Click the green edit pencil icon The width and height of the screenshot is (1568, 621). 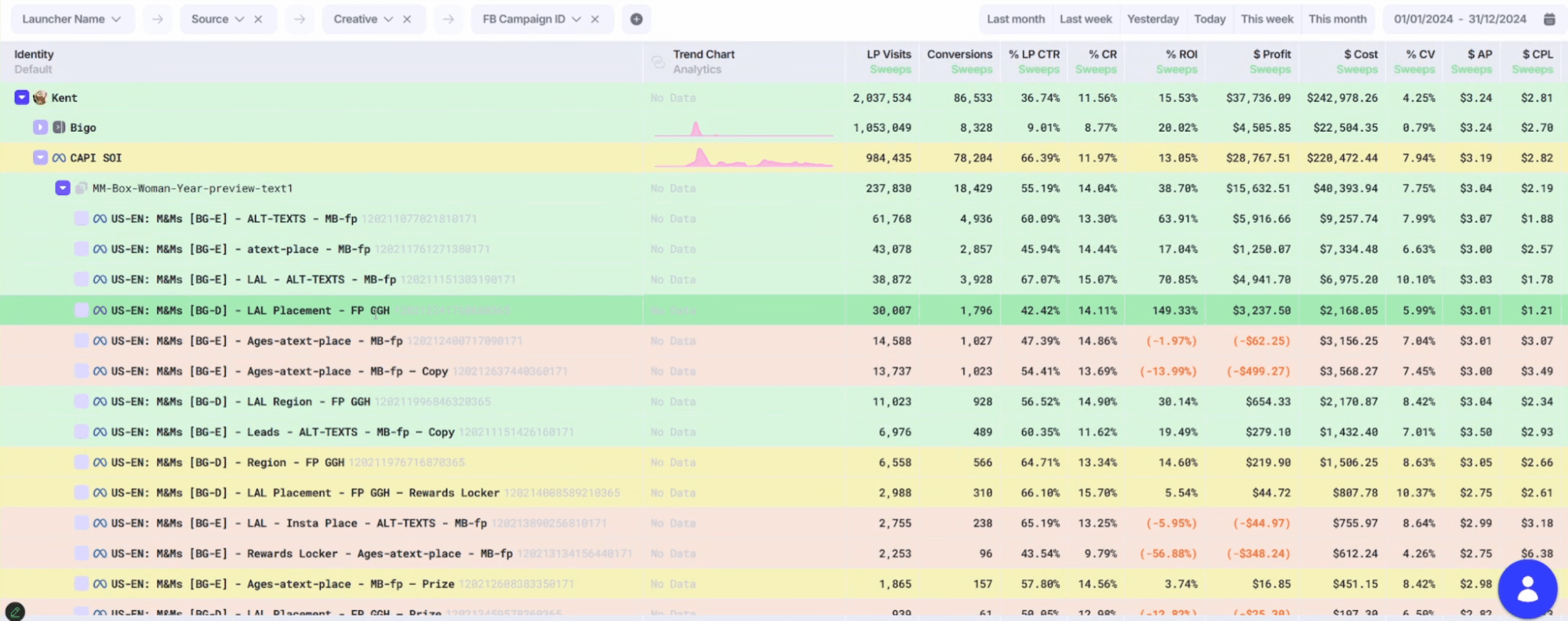(15, 612)
